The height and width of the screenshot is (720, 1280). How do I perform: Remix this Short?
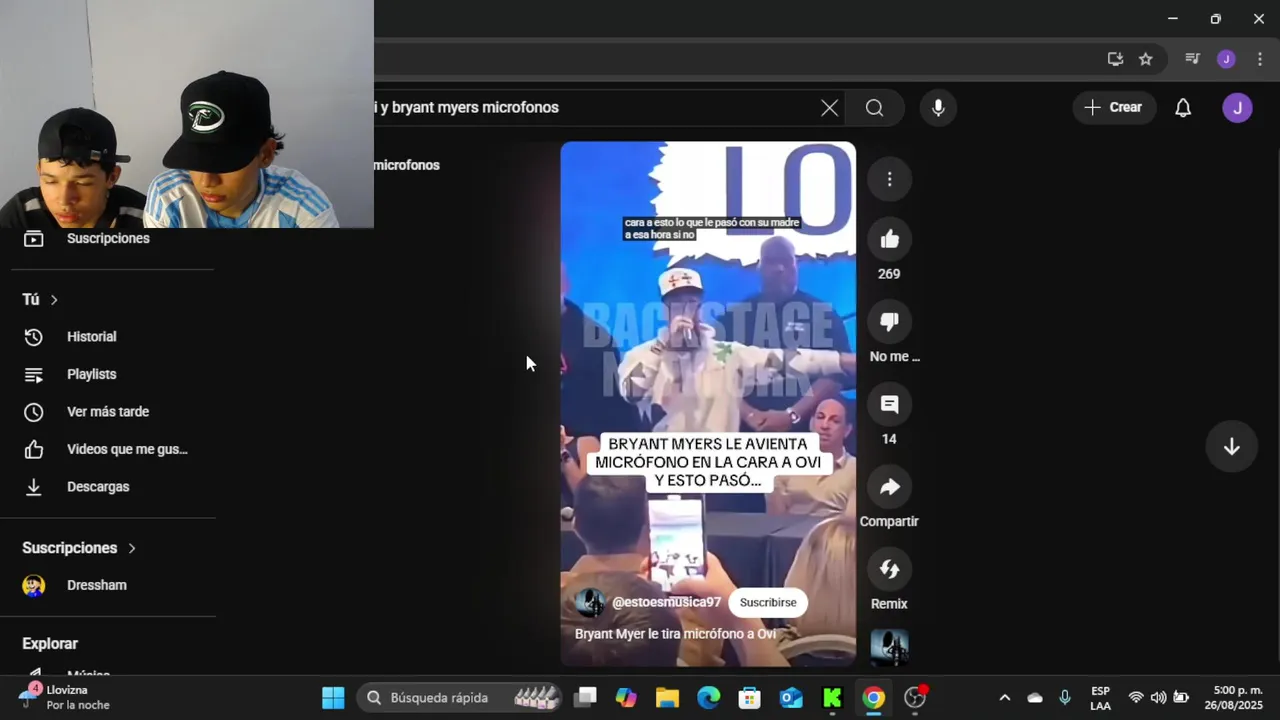[889, 570]
